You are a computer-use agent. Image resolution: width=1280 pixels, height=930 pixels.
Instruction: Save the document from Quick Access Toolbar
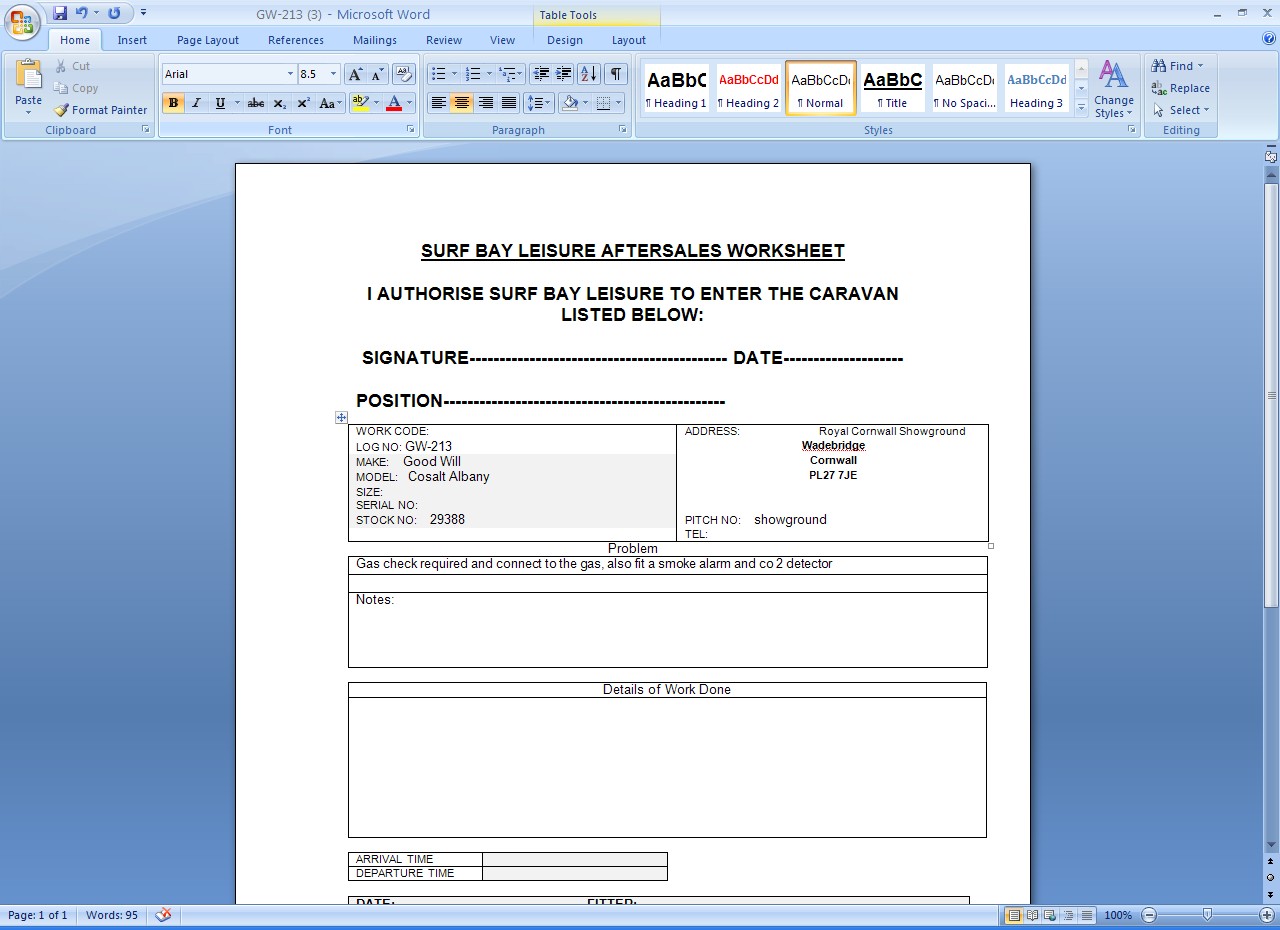point(60,13)
